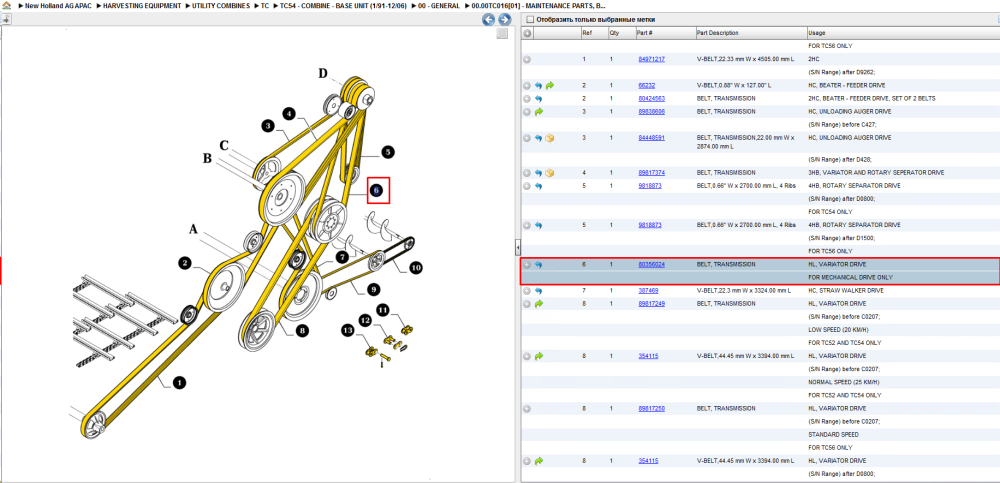Open part number link 84448591
This screenshot has width=1000, height=483.
[x=652, y=138]
